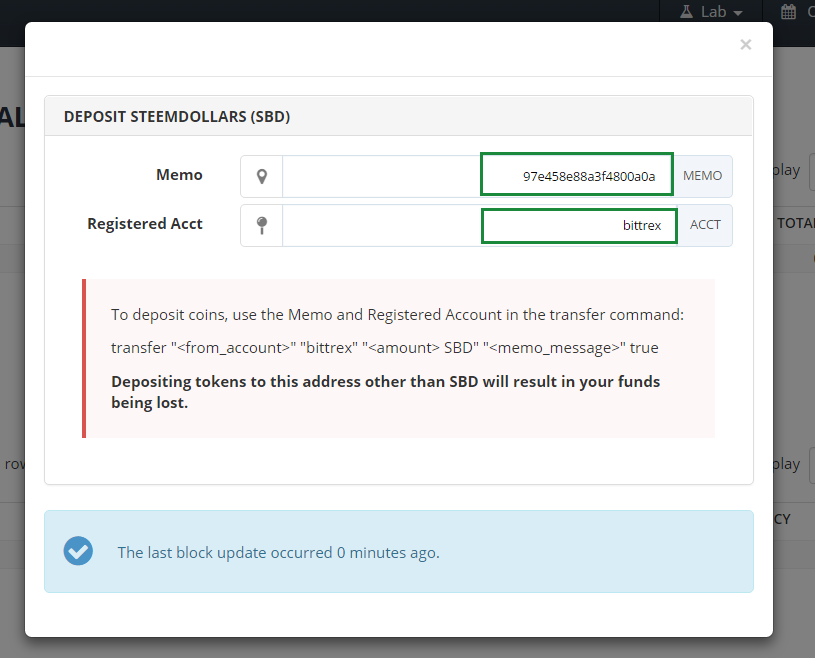Click the MEMO copy button
The height and width of the screenshot is (658, 815).
(703, 176)
